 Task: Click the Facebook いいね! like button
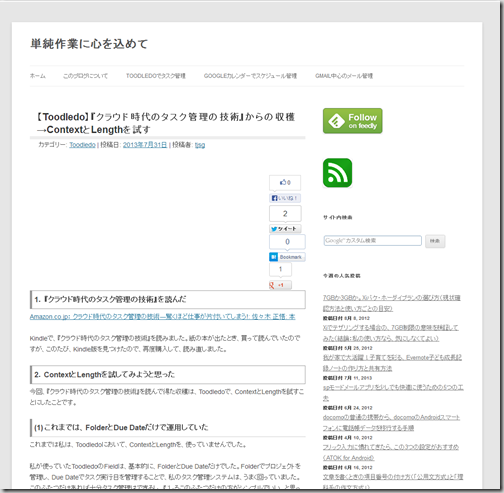[285, 198]
